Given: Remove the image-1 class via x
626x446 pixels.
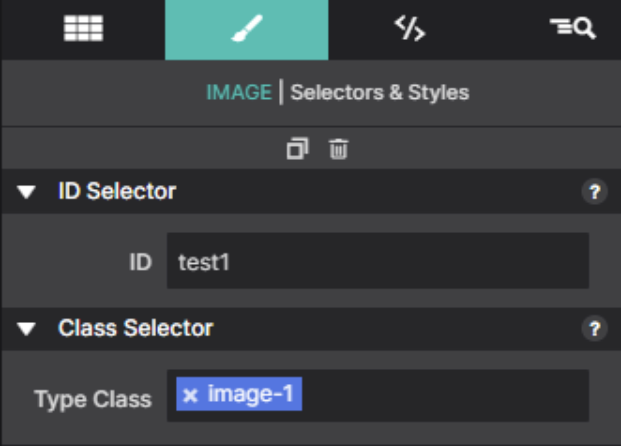Looking at the screenshot, I should (x=190, y=395).
